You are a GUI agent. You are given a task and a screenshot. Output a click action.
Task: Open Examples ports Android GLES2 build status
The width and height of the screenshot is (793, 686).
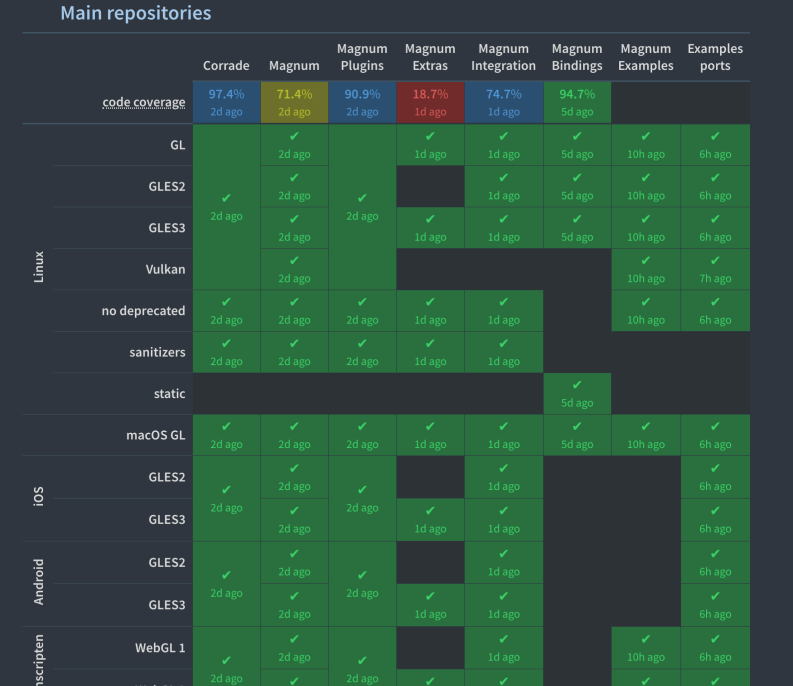(x=715, y=563)
